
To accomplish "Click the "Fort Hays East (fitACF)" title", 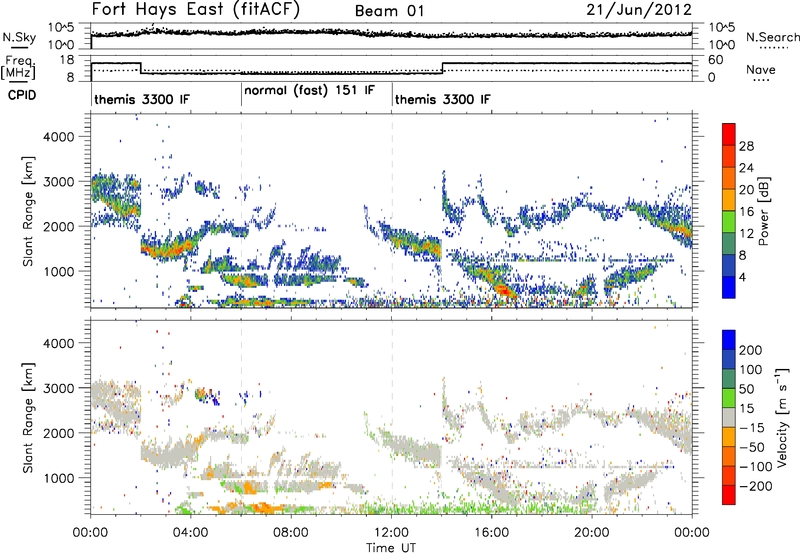I will pos(196,9).
